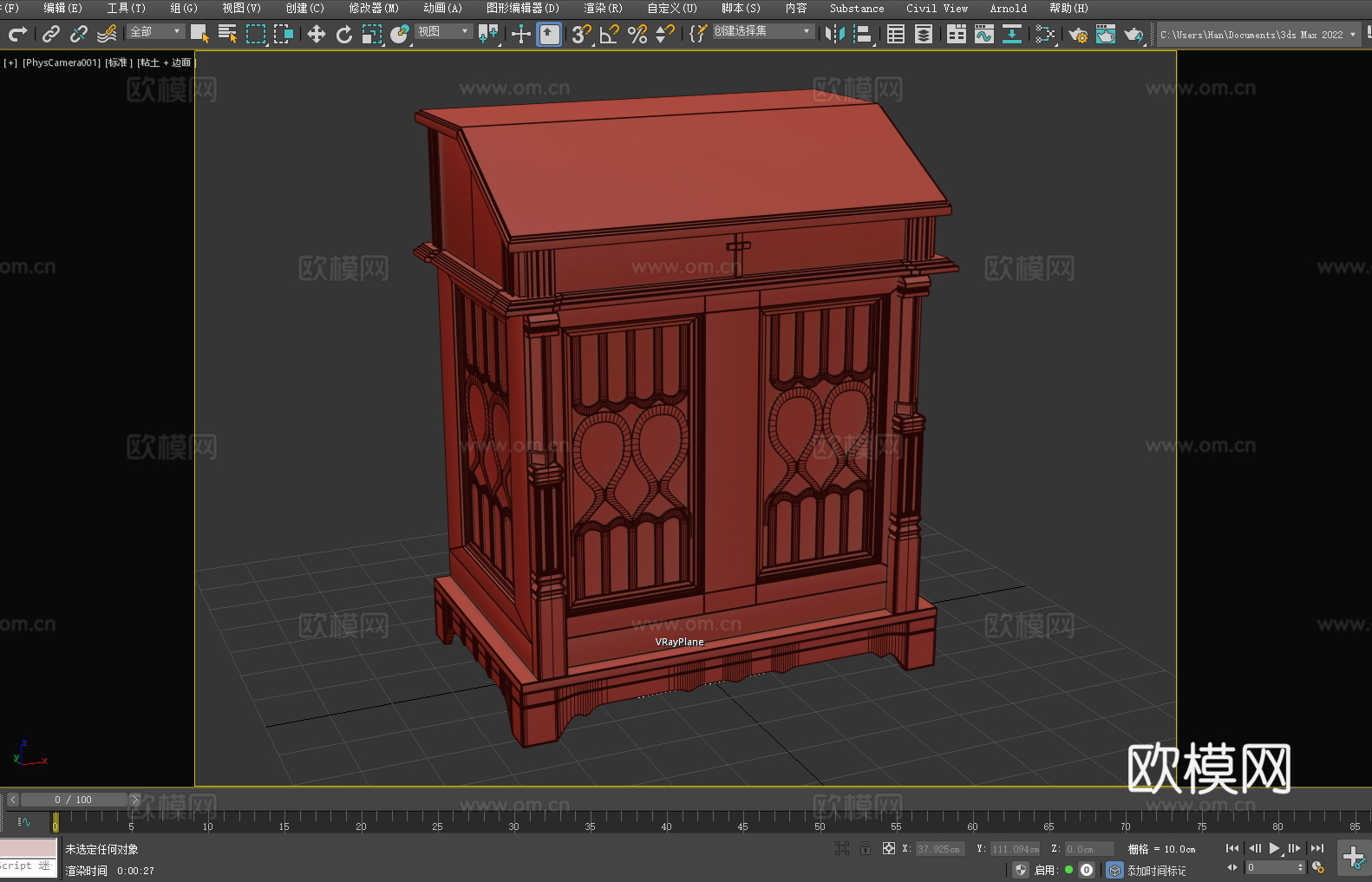Select the Rotate tool
Image resolution: width=1372 pixels, height=882 pixels.
coord(343,34)
